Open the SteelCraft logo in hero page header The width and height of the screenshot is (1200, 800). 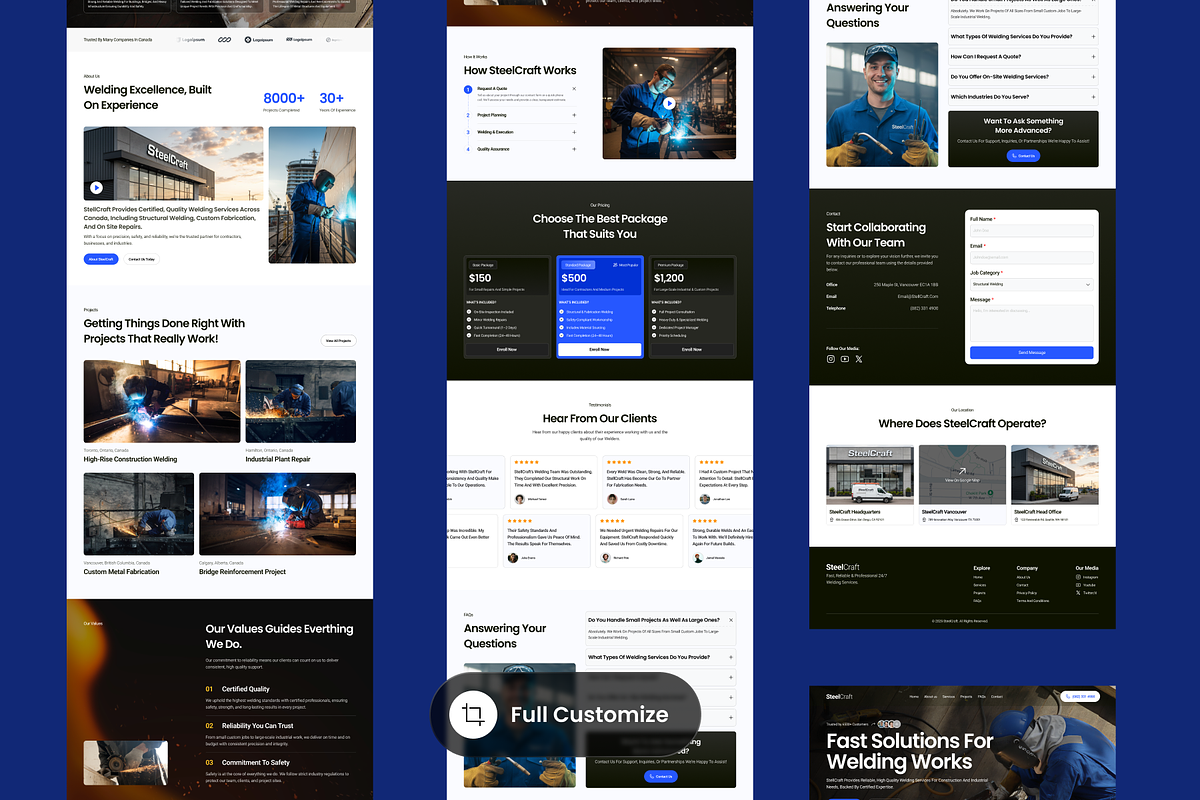839,696
